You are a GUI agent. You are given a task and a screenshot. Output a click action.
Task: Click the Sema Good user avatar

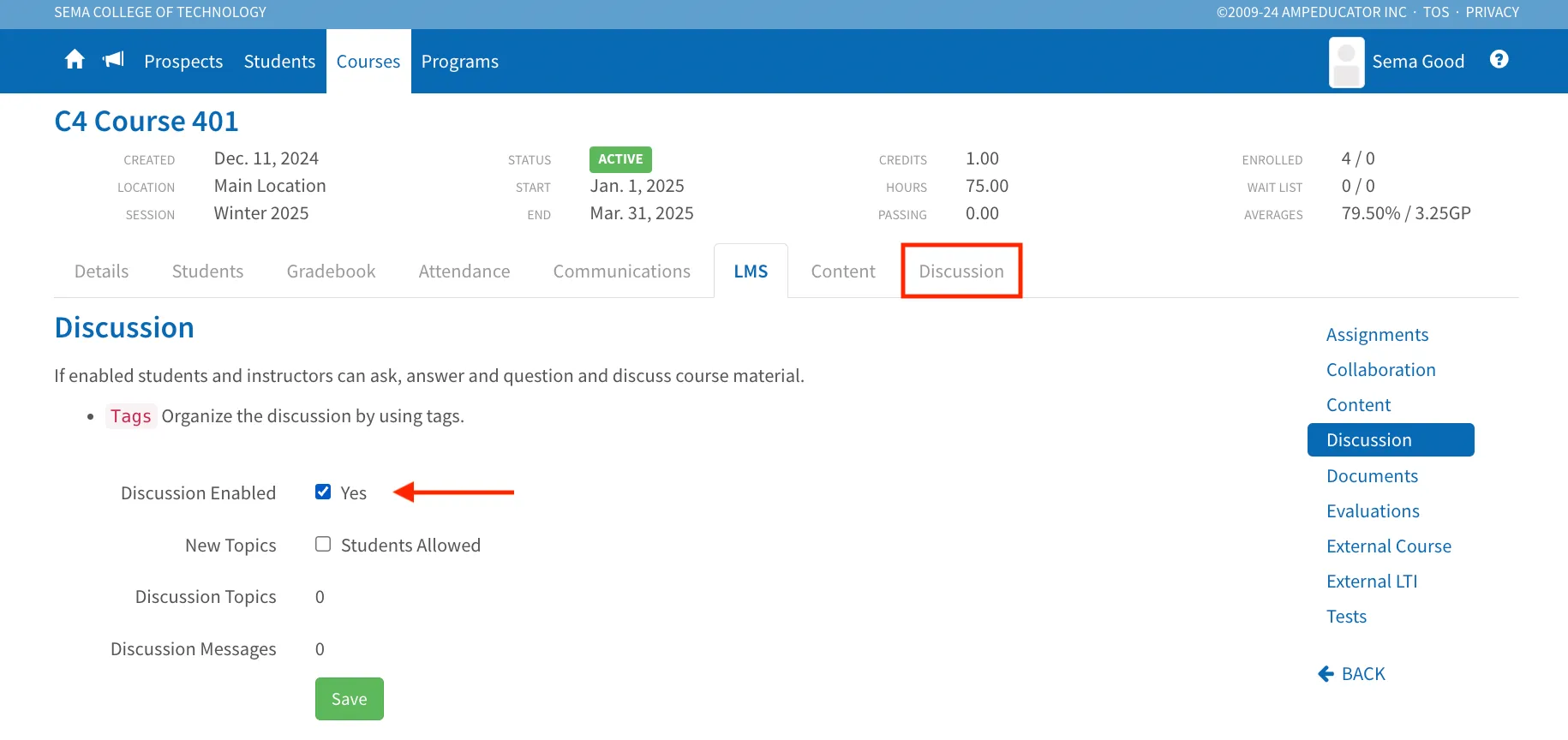(1346, 62)
